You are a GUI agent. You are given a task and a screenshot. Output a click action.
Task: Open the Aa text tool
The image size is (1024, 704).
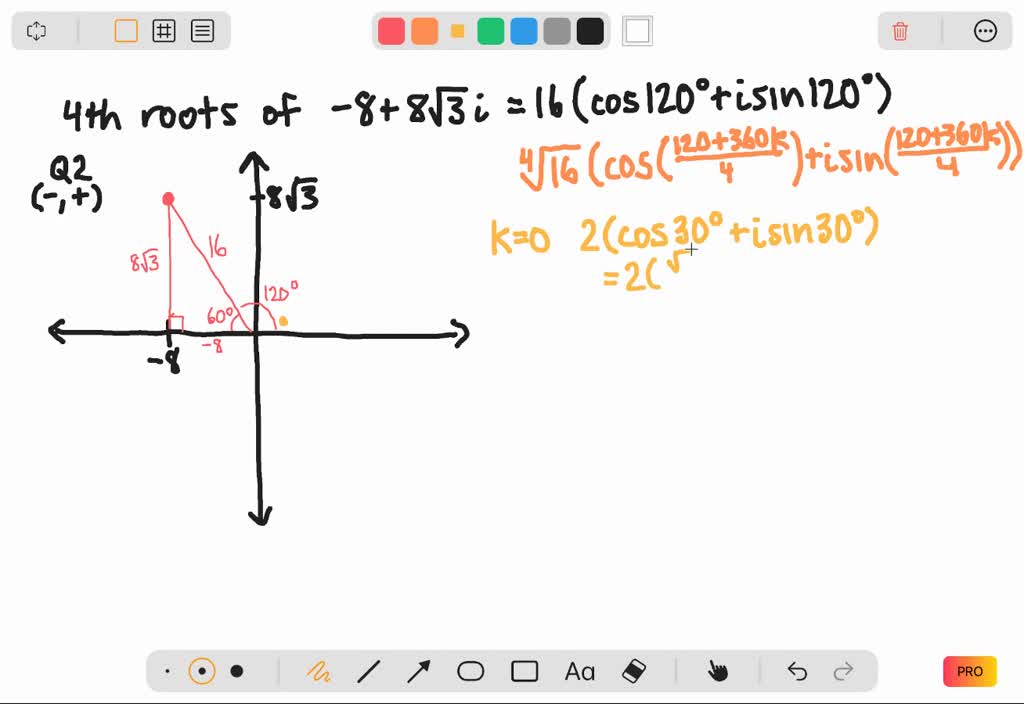pyautogui.click(x=578, y=671)
